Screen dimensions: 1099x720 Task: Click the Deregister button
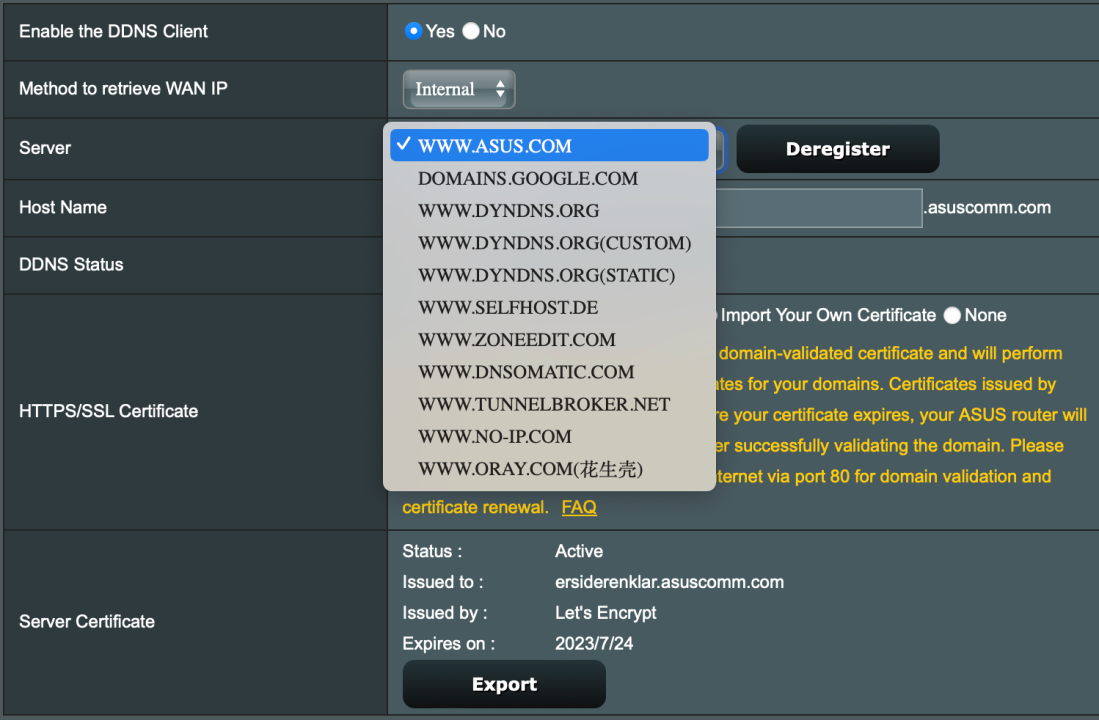tap(838, 148)
